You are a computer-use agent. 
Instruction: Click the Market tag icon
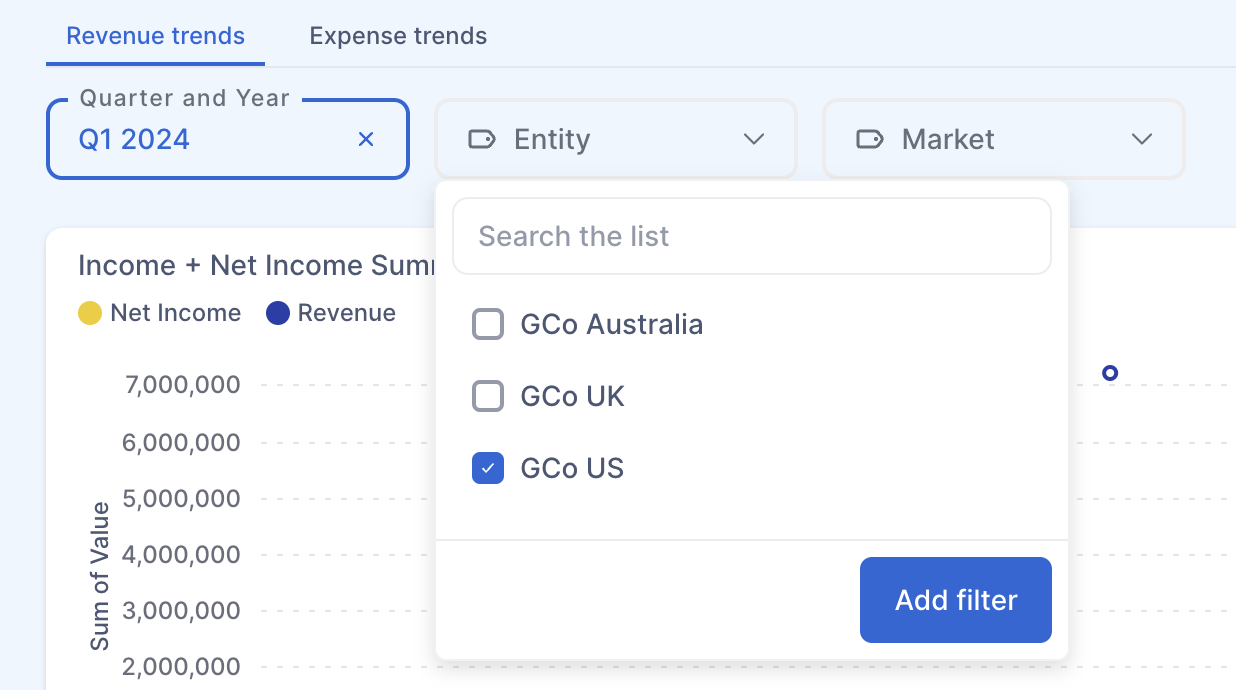870,139
